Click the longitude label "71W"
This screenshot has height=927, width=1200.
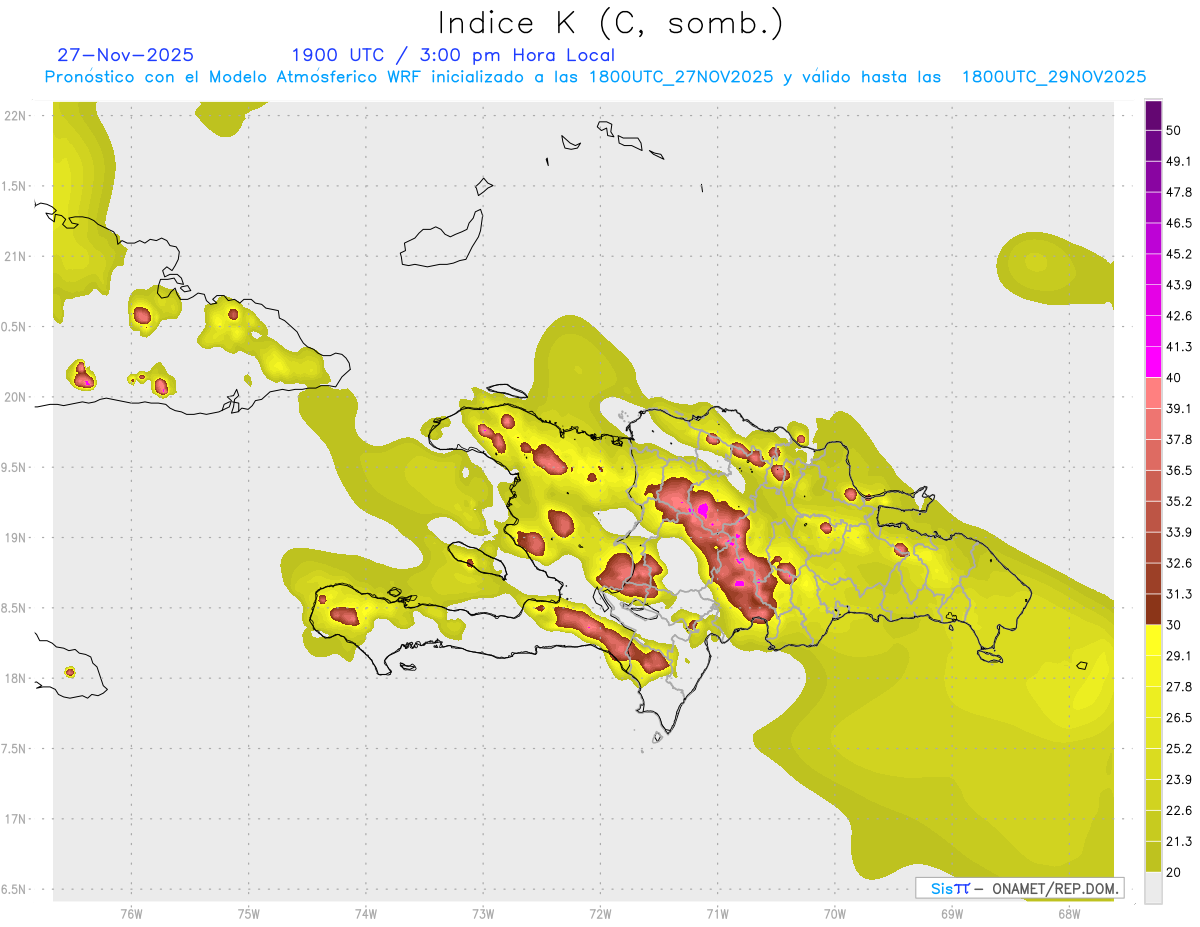coord(717,913)
